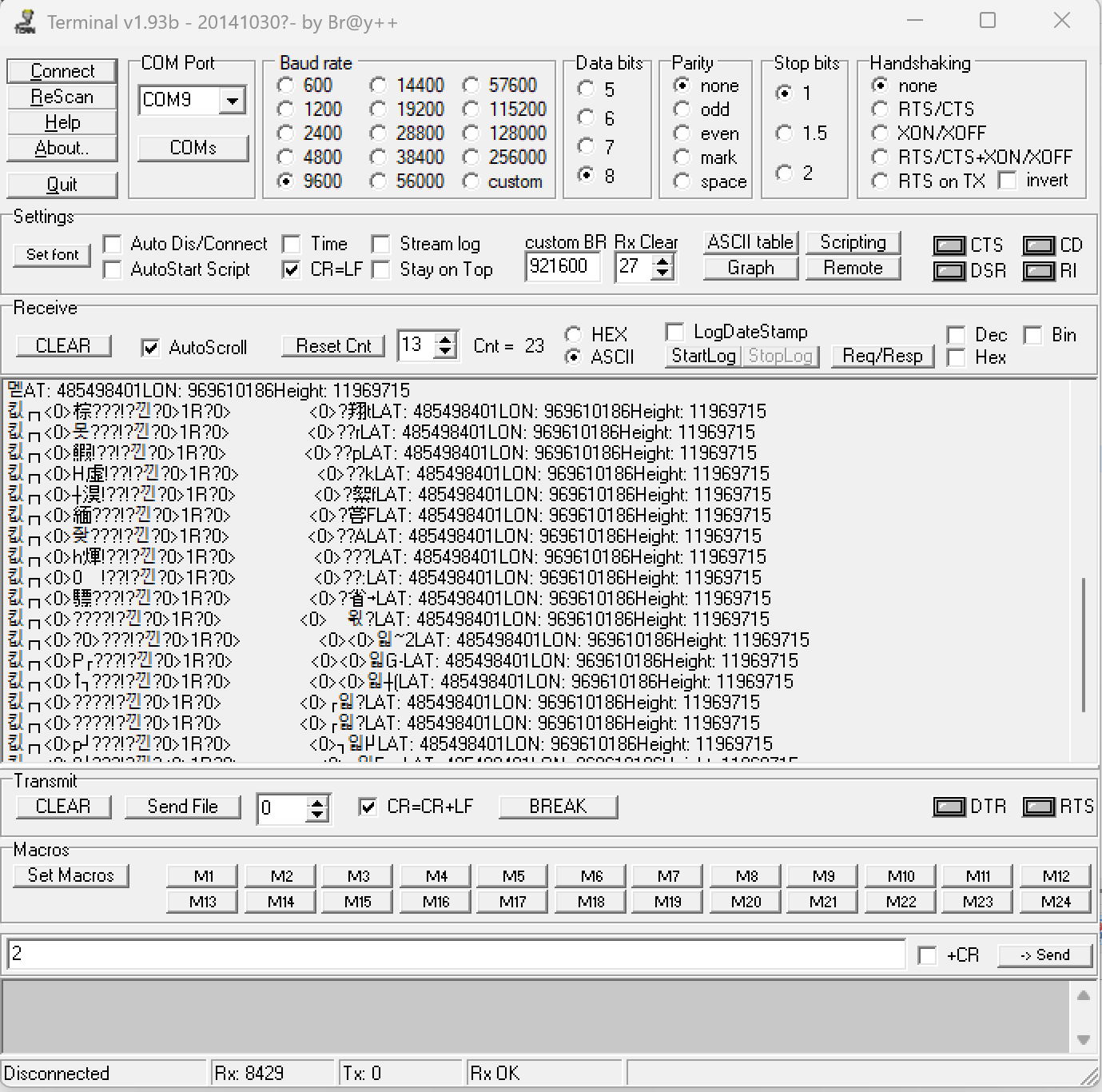Click the COMs button
Viewport: 1102px width, 1092px height.
pyautogui.click(x=193, y=148)
